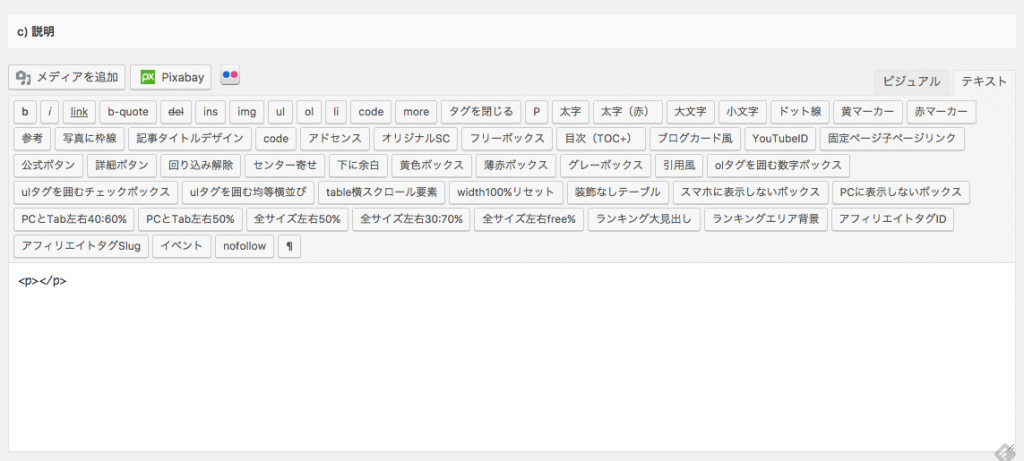Click the 赤マーカー red marker button

pos(940,112)
